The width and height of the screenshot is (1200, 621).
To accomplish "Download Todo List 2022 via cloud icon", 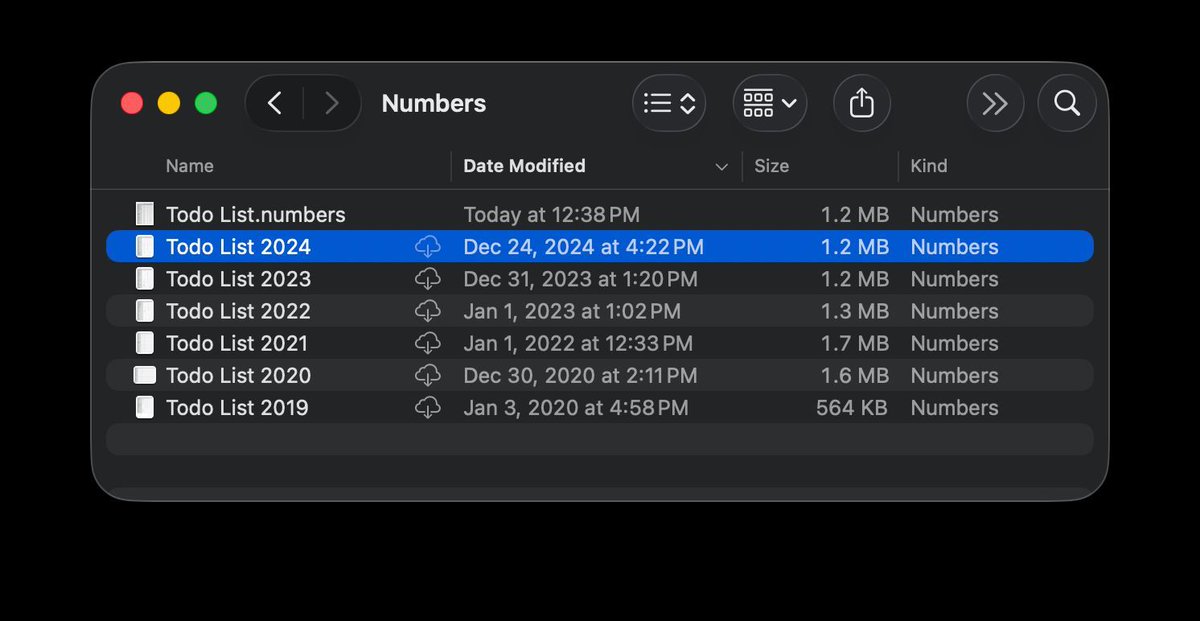I will 428,311.
